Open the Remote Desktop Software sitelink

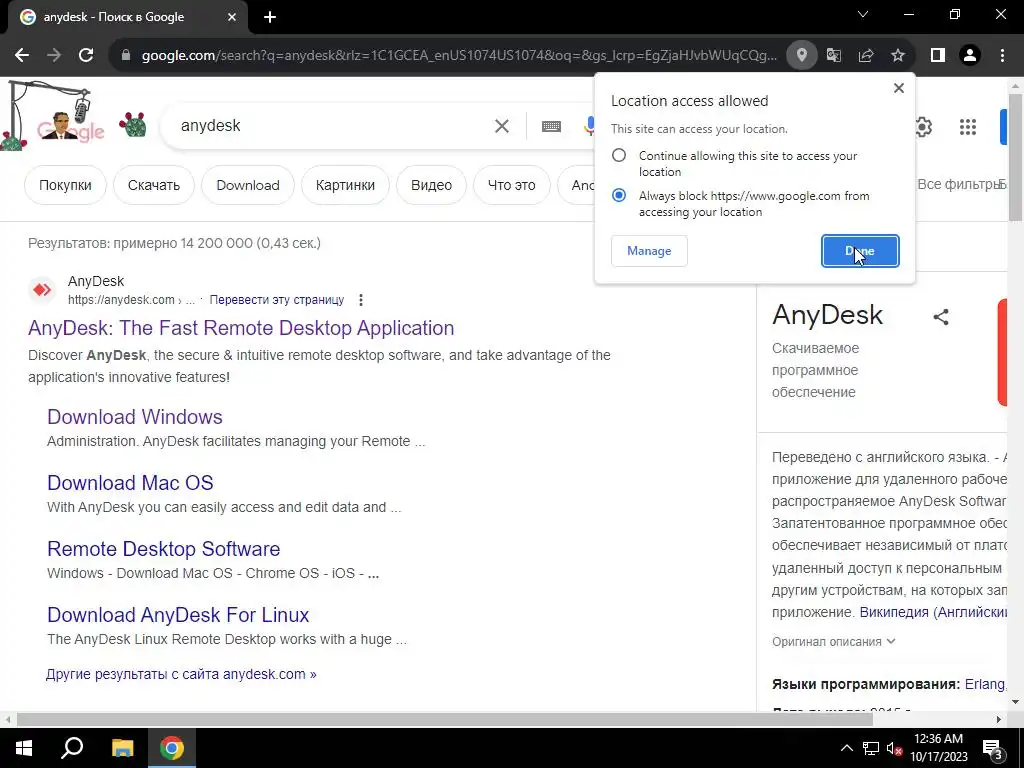pos(164,549)
